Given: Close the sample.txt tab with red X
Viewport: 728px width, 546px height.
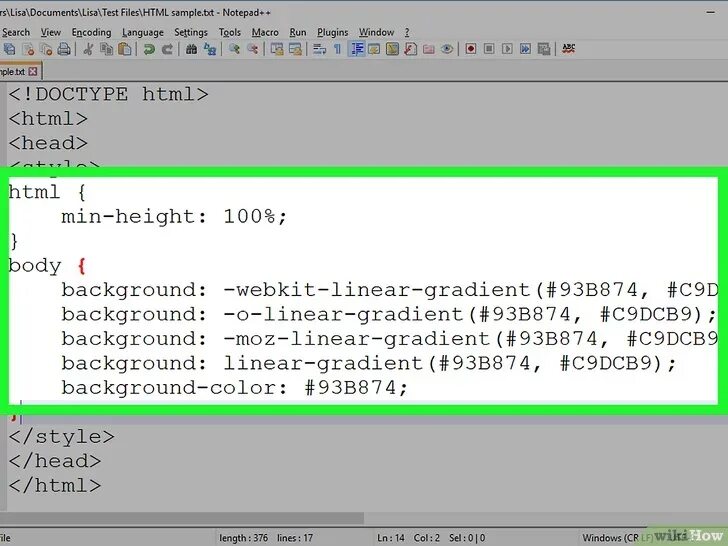Looking at the screenshot, I should (32, 72).
